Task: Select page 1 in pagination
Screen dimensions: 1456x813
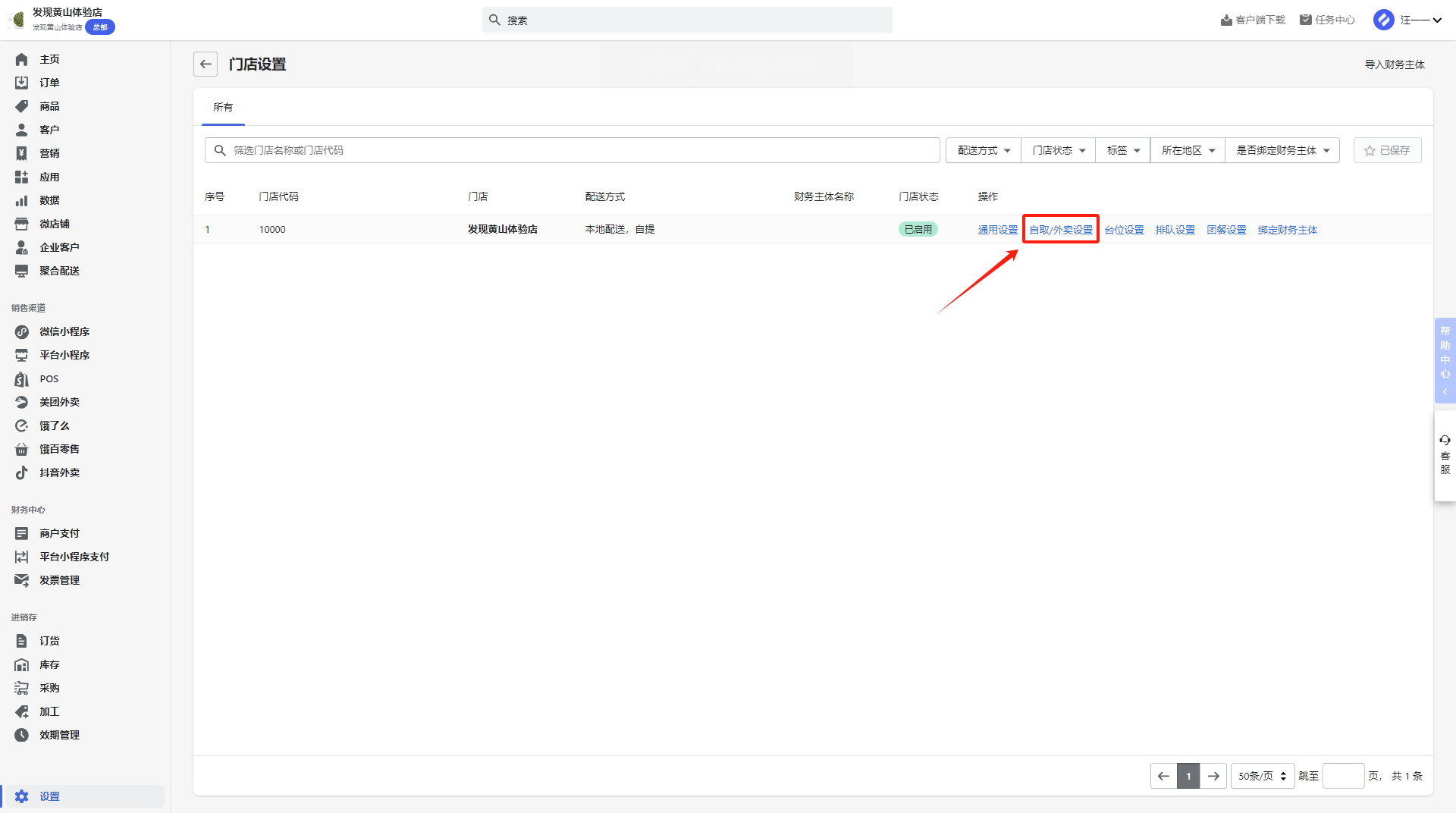Action: (1188, 776)
